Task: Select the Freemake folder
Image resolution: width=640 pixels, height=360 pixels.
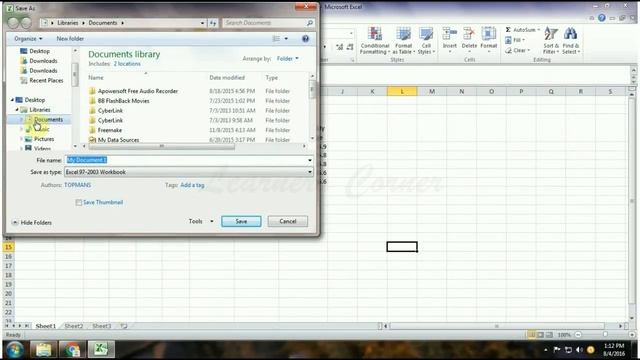Action: [110, 130]
